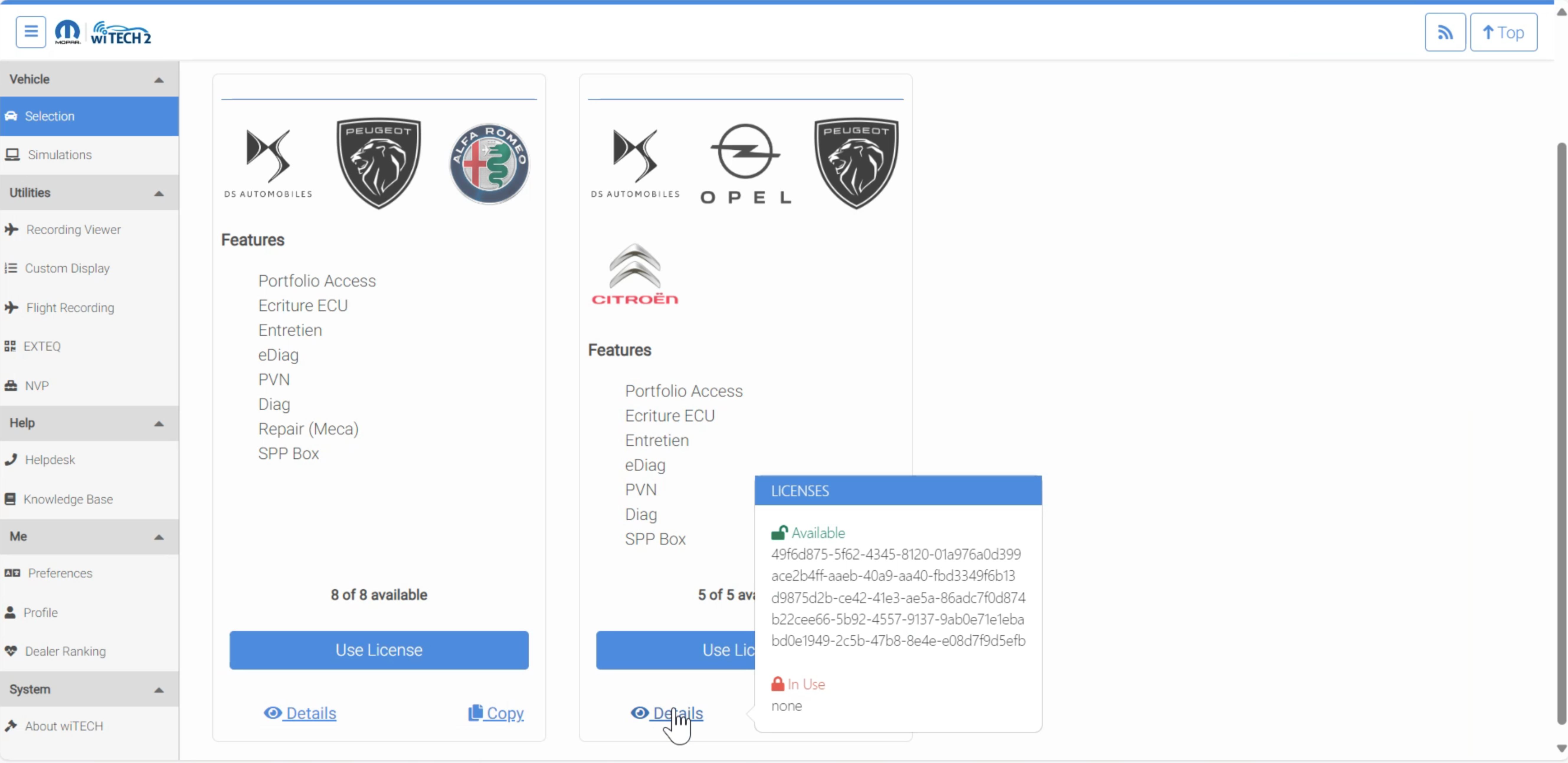This screenshot has width=1568, height=763.
Task: Click the hammer icon beside About wiTECH
Action: [11, 726]
